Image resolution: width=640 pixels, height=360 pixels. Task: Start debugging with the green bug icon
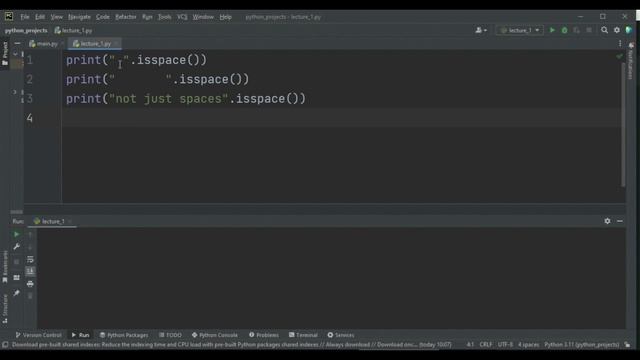pos(564,30)
